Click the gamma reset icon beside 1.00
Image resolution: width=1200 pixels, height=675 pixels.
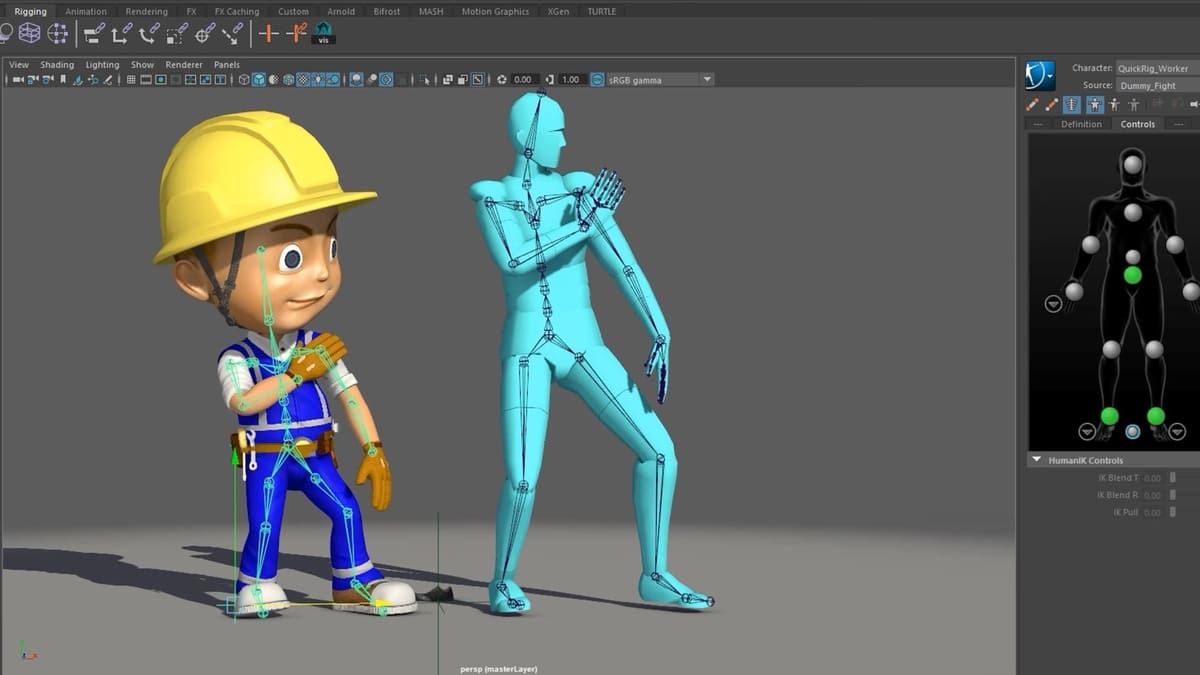pyautogui.click(x=550, y=80)
